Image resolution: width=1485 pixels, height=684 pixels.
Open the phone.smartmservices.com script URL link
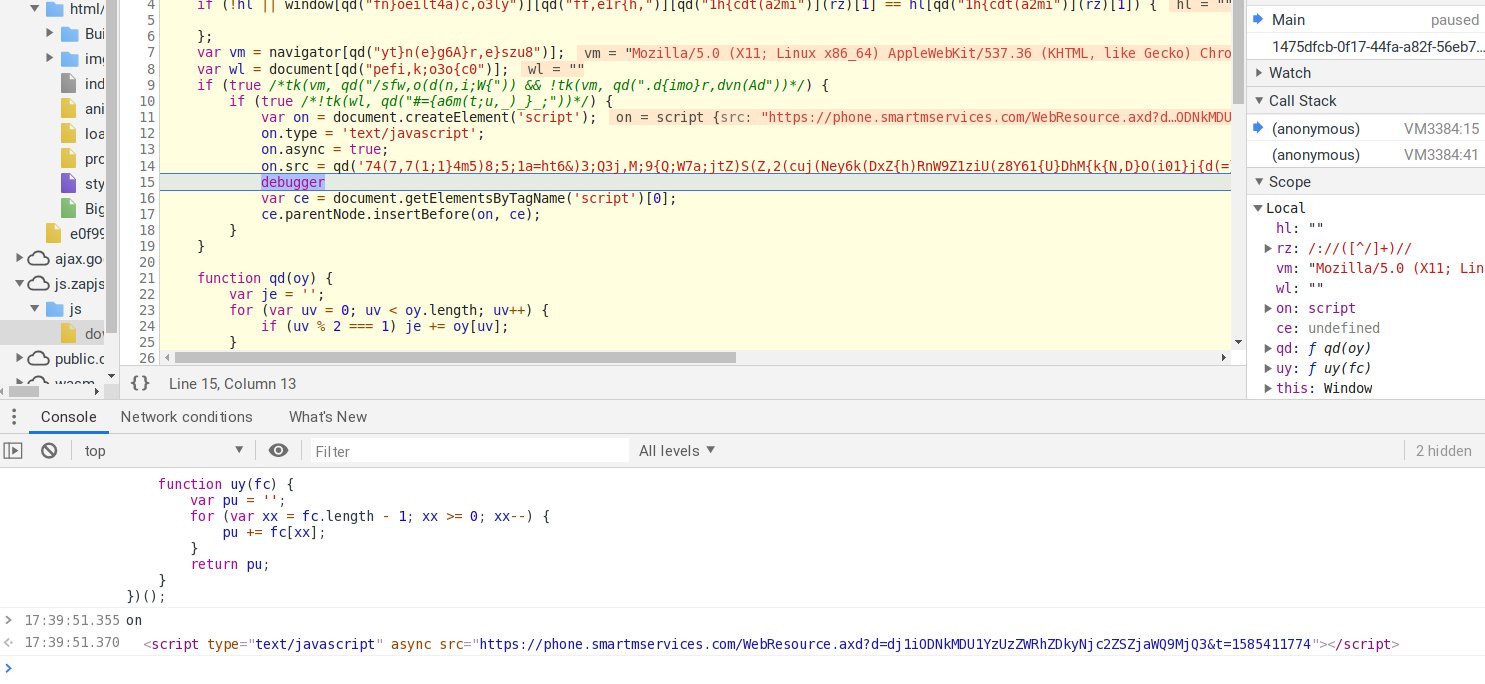[x=895, y=644]
